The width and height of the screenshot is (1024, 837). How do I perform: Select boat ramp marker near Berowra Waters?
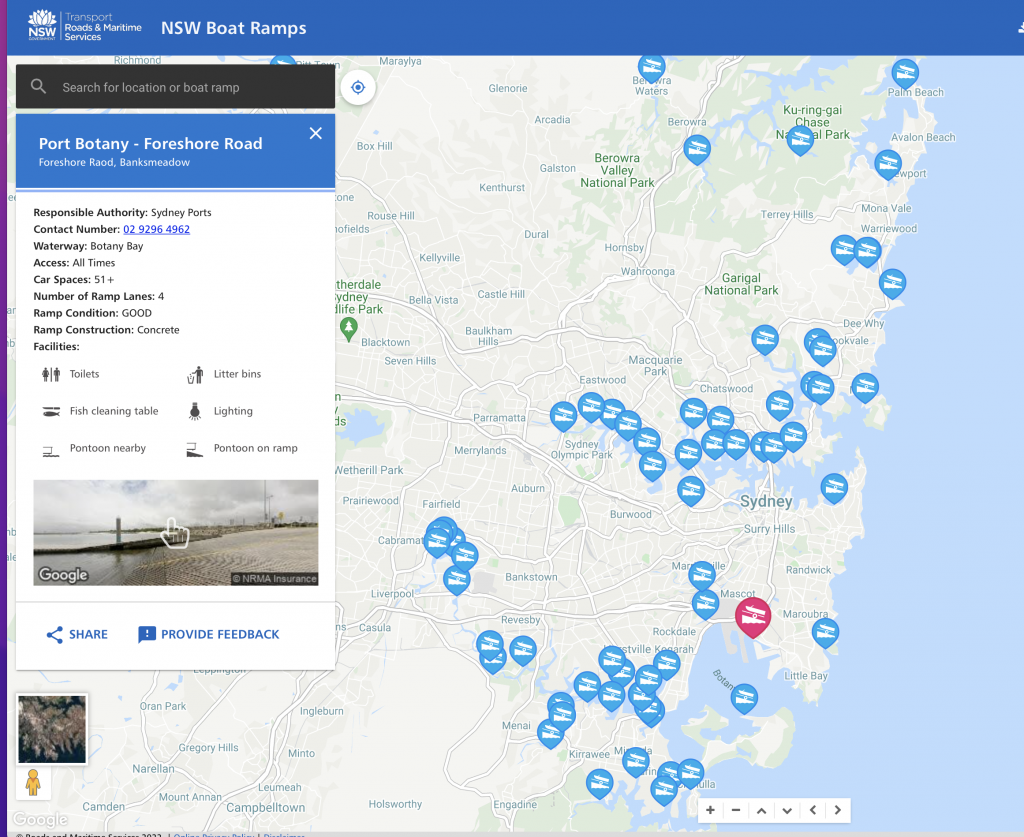[651, 67]
